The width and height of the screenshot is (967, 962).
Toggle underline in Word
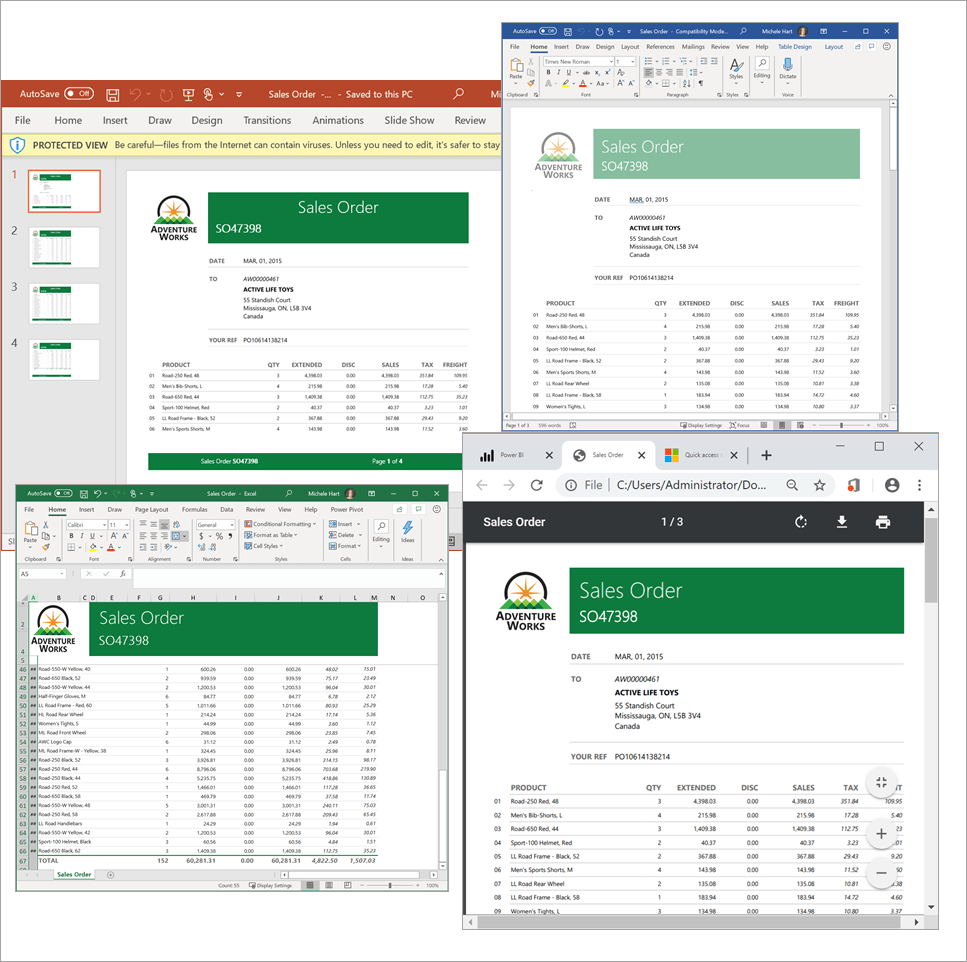coord(569,72)
